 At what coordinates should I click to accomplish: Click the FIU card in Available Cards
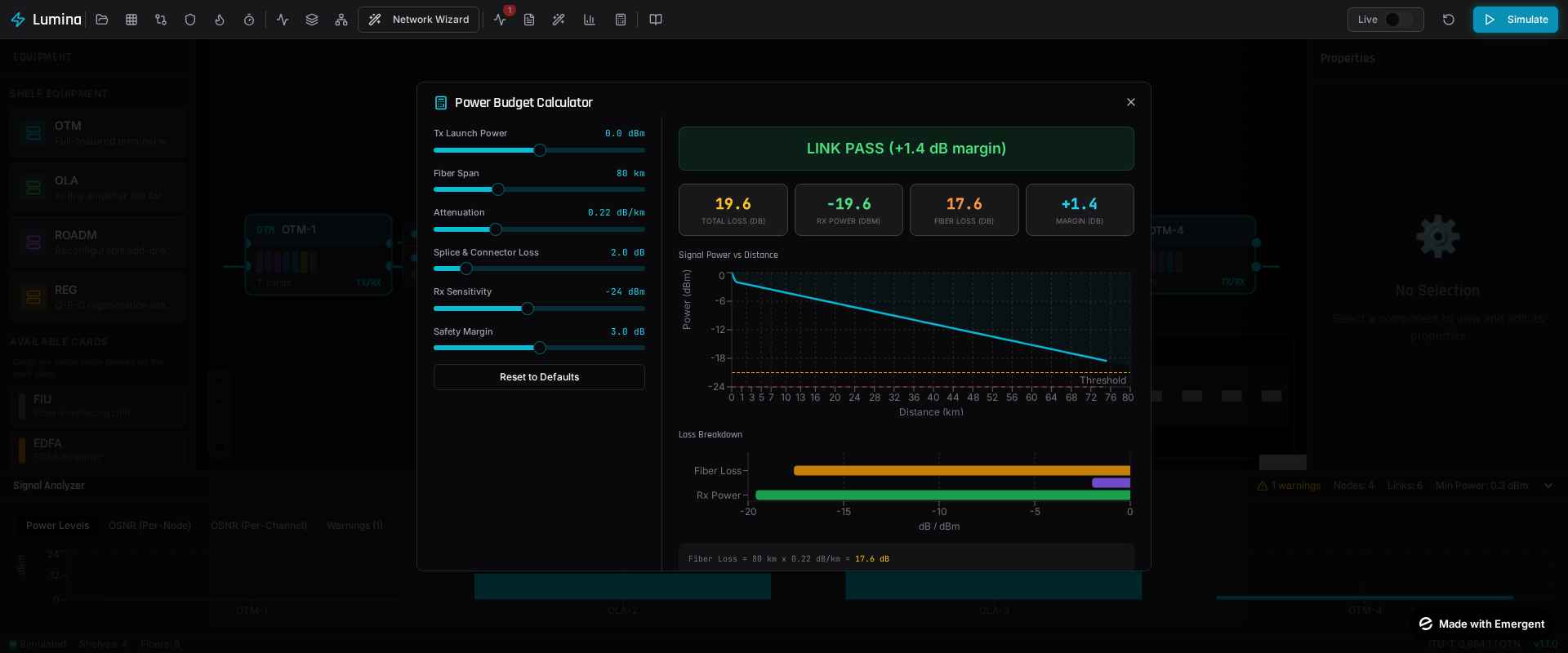[x=98, y=406]
